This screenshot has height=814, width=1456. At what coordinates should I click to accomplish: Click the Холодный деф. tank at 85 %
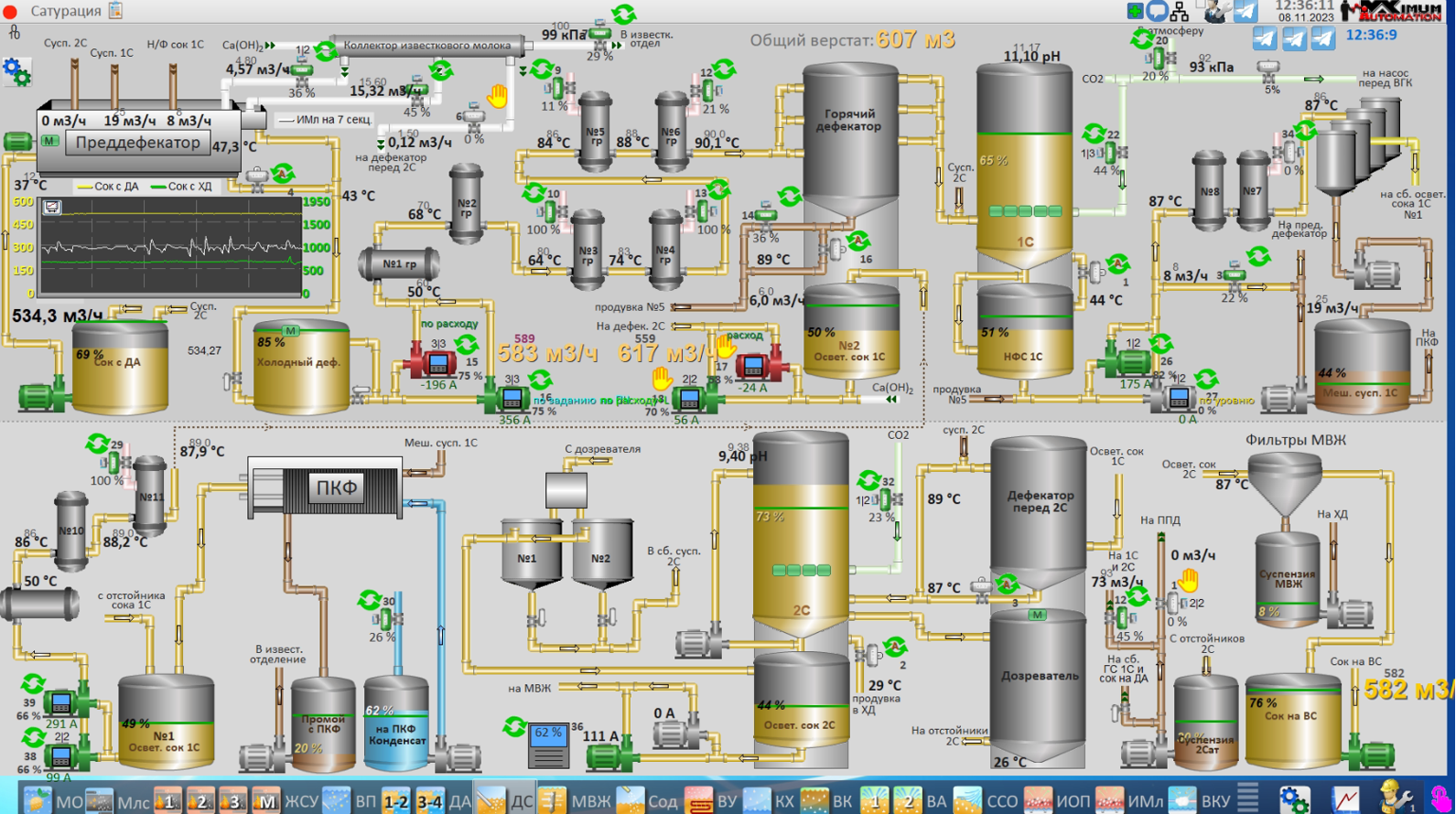coord(301,366)
